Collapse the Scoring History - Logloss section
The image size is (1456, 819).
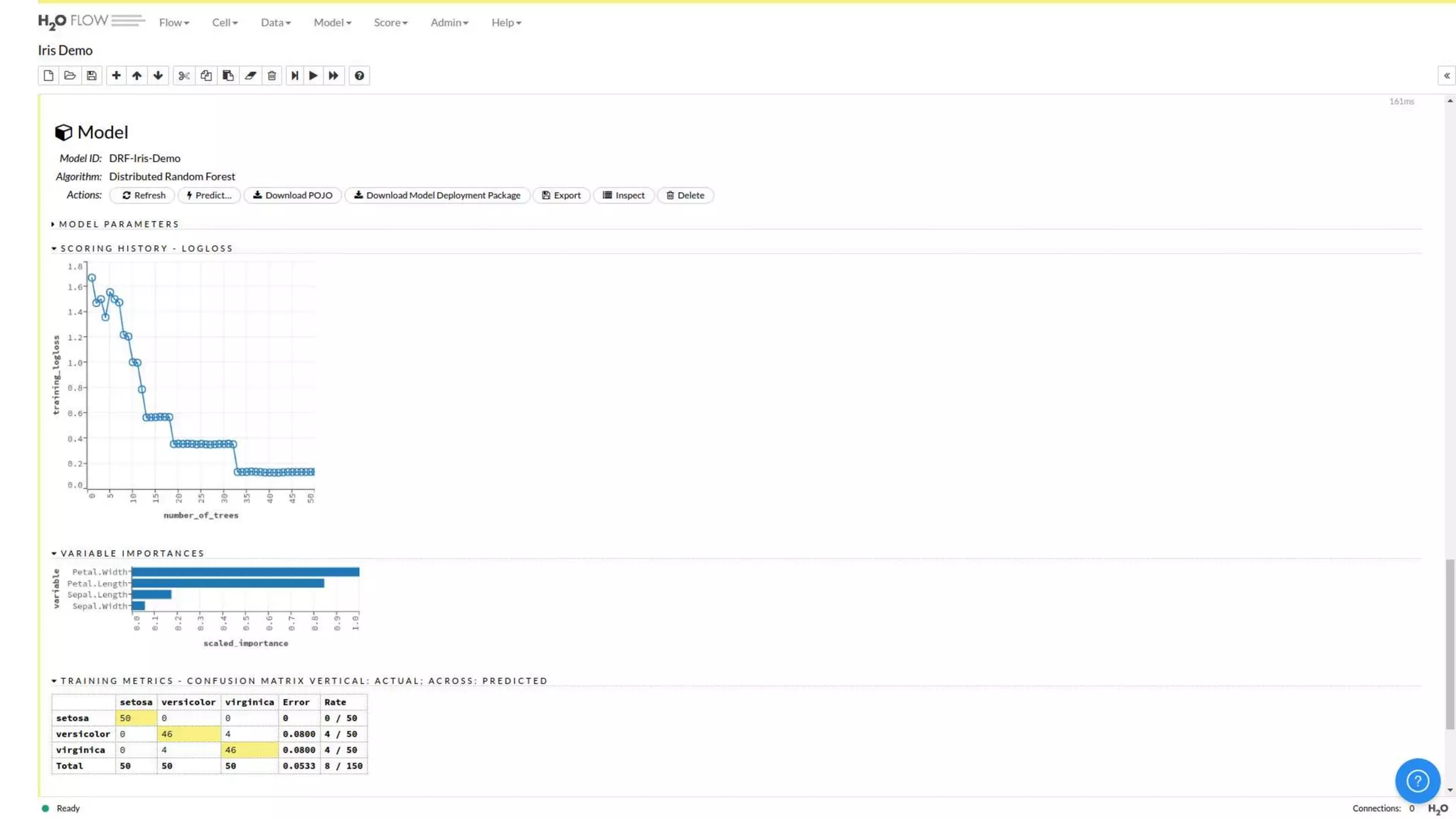(146, 248)
